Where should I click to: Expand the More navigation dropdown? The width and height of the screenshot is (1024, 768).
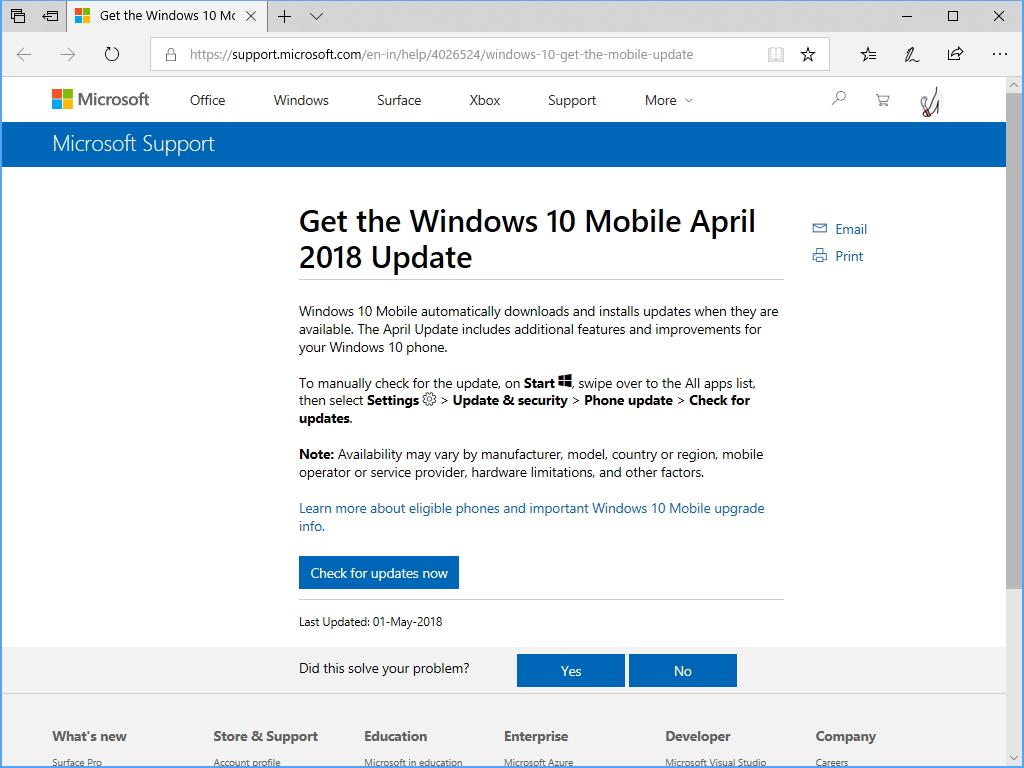(x=668, y=100)
